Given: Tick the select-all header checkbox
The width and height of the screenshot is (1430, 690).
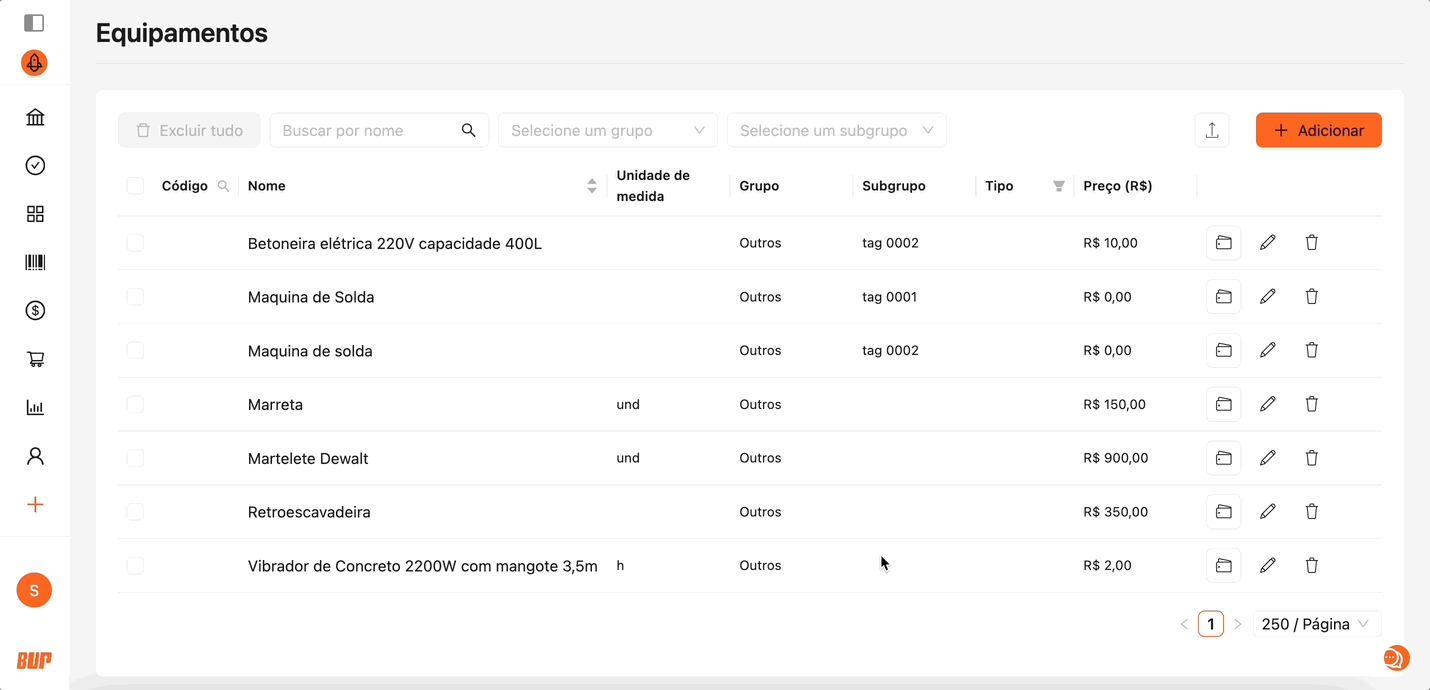Looking at the screenshot, I should click(x=135, y=186).
